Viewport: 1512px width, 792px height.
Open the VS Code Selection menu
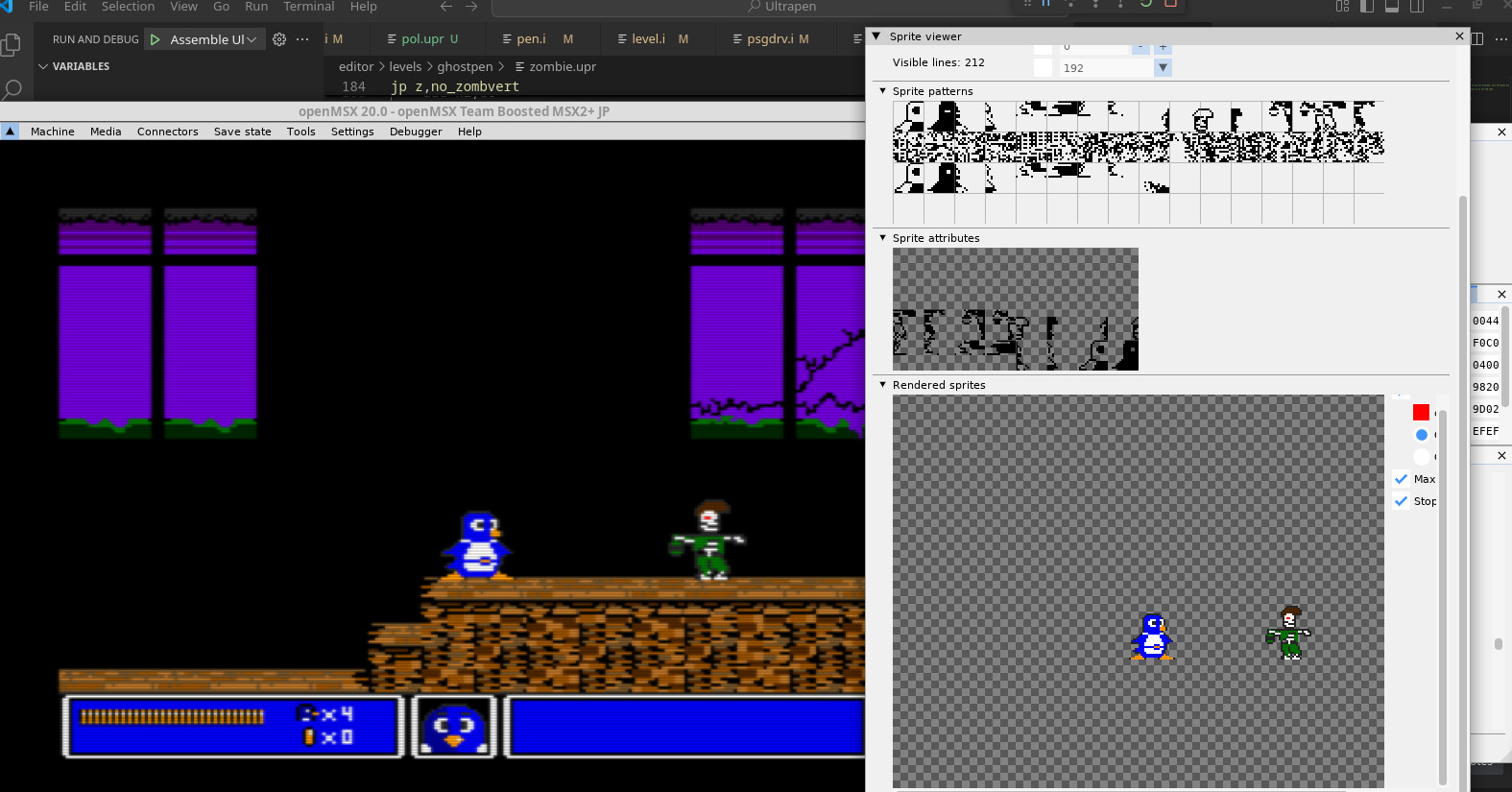[x=128, y=6]
